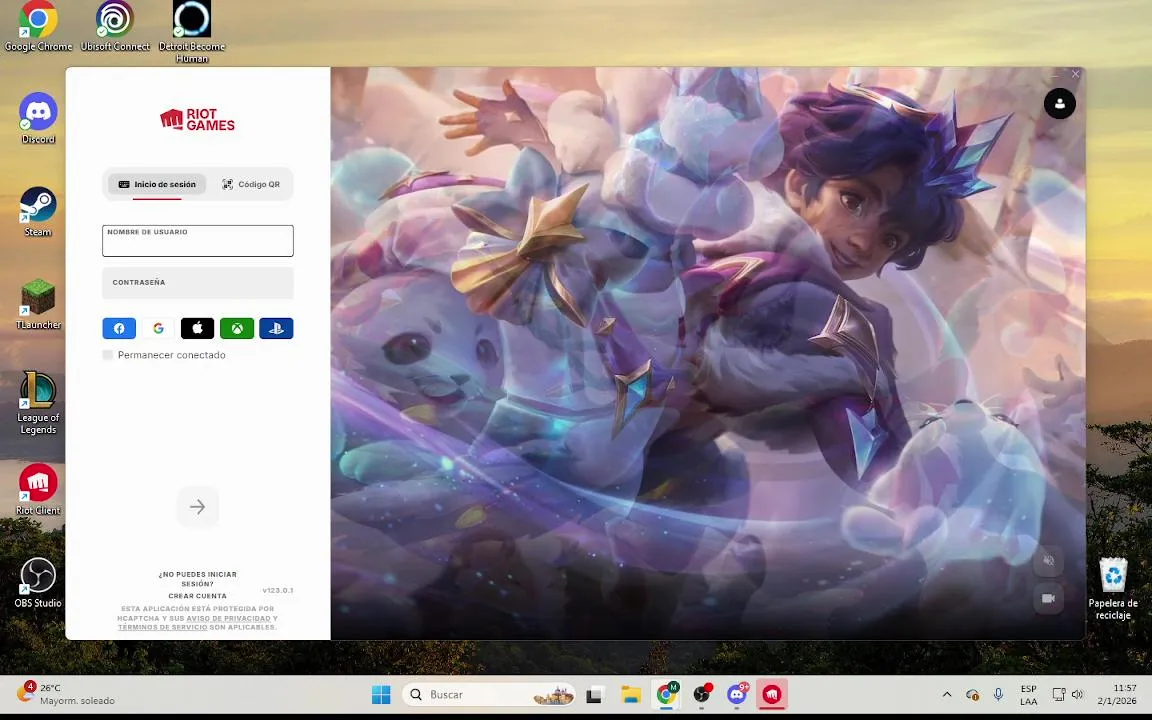Screen dimensions: 1152x720
Task: Open the account profile icon
Action: click(x=1059, y=104)
